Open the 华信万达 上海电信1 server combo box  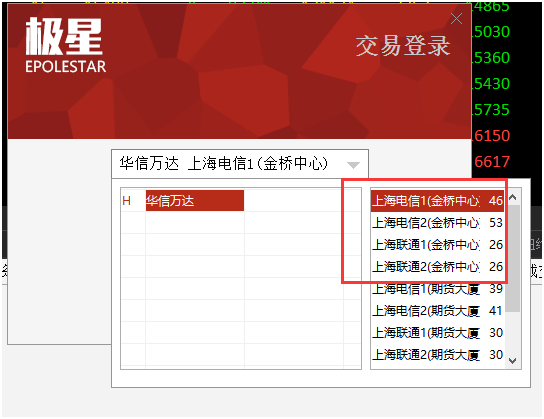[x=240, y=164]
